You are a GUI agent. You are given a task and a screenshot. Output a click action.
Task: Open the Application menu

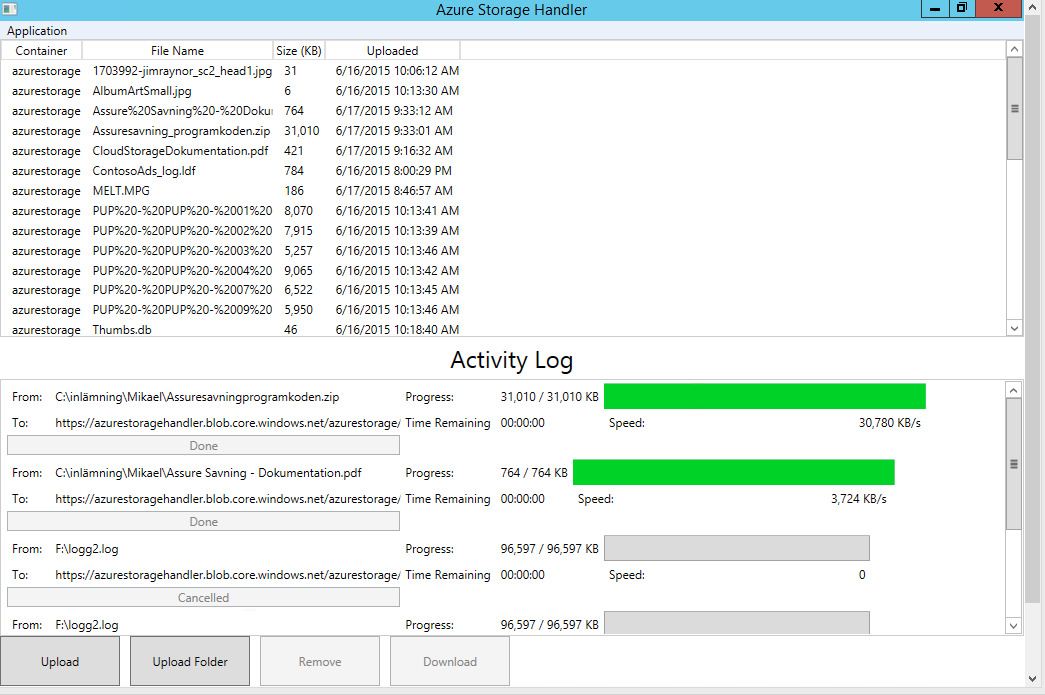point(37,31)
